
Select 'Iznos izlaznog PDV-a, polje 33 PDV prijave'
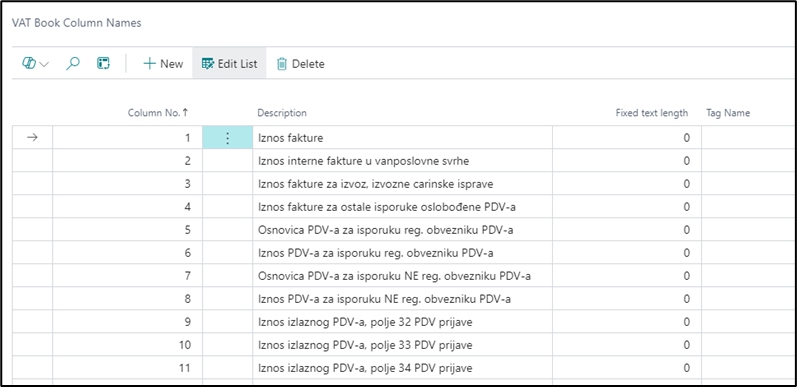pyautogui.click(x=365, y=345)
